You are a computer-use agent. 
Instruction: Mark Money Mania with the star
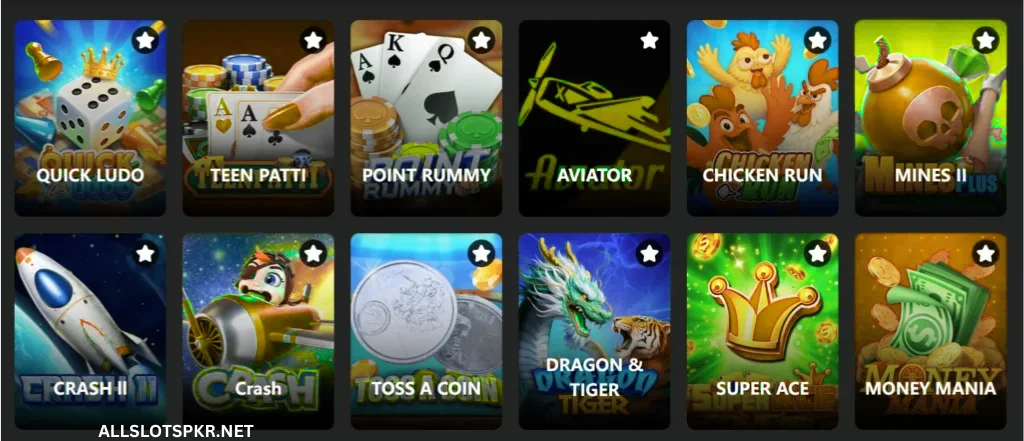[x=985, y=253]
